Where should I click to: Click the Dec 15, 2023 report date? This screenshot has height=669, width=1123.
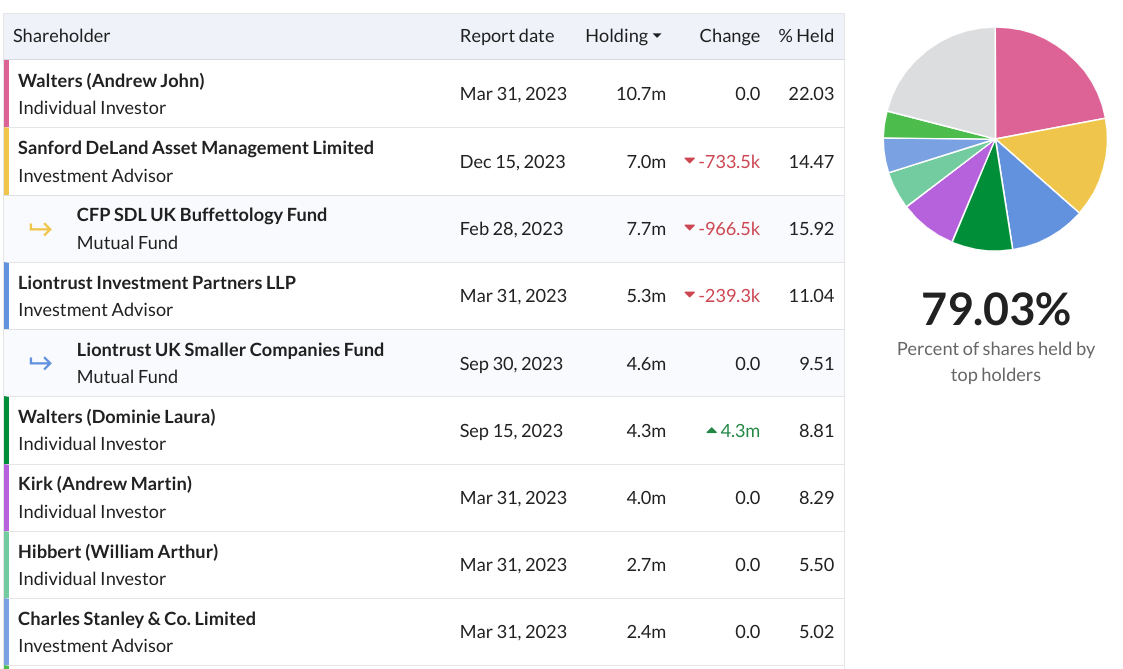tap(513, 161)
